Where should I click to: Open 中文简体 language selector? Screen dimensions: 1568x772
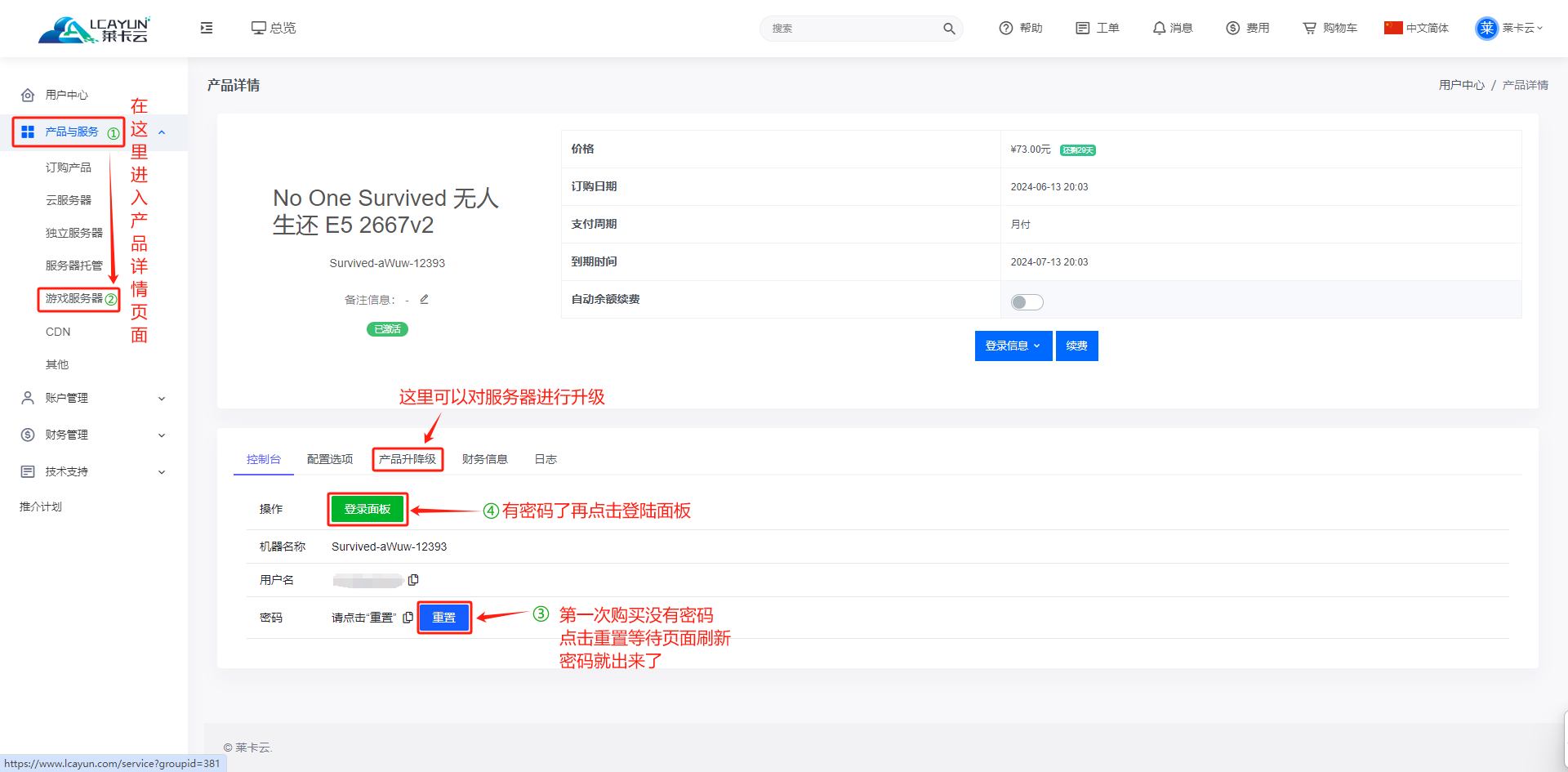pos(1417,28)
